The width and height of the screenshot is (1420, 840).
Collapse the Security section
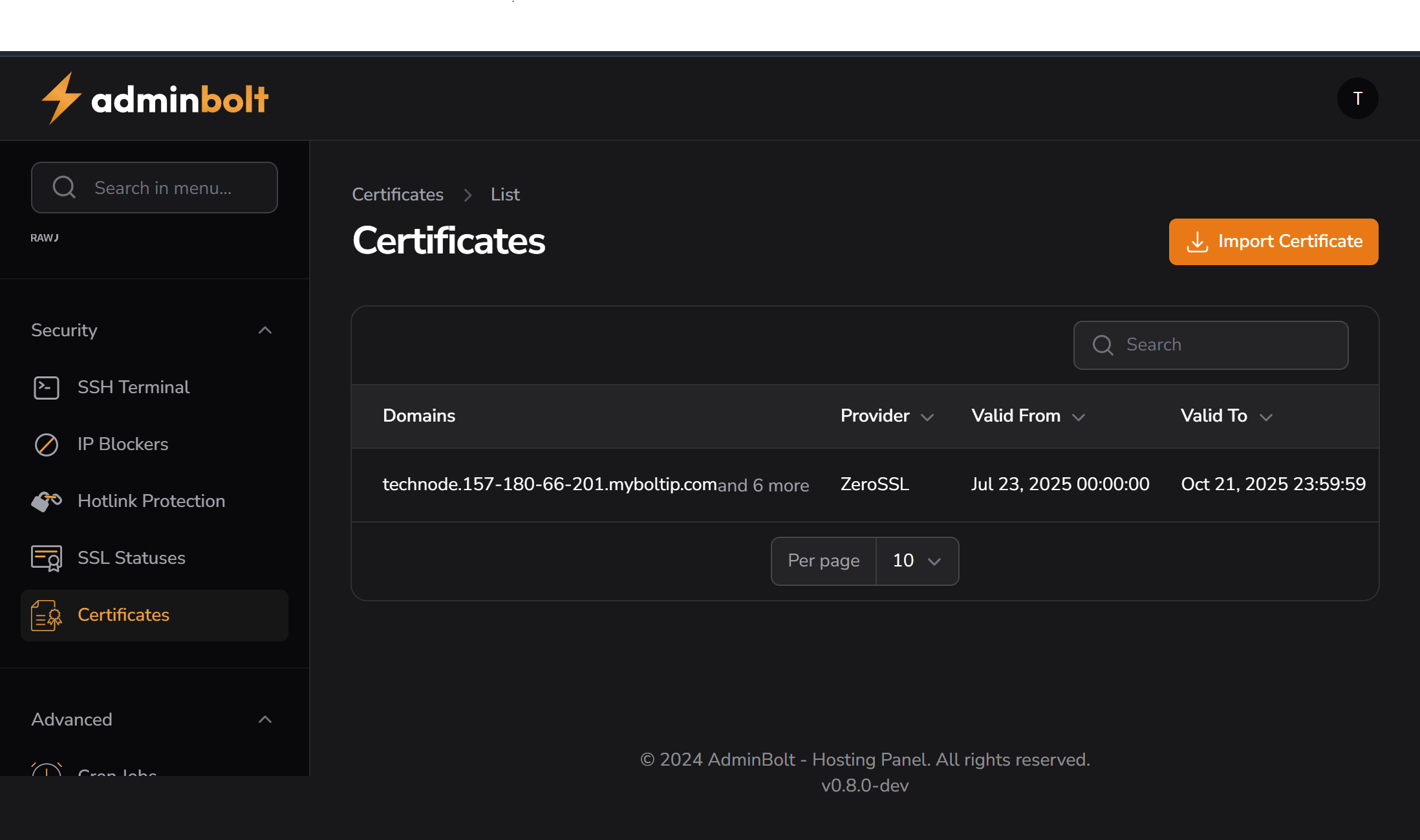(x=265, y=330)
